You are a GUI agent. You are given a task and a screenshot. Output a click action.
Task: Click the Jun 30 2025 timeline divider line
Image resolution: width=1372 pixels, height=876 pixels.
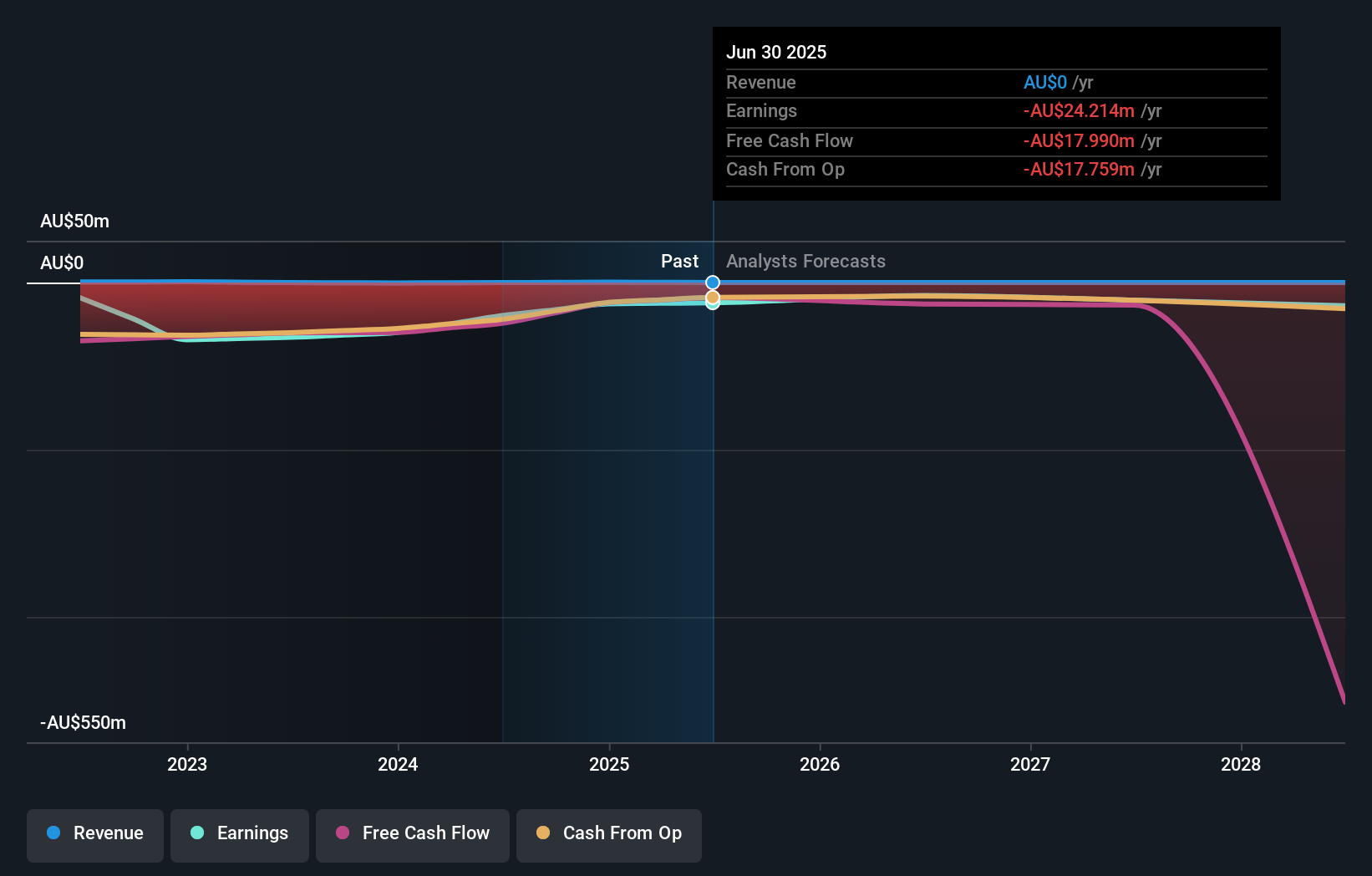point(713,502)
